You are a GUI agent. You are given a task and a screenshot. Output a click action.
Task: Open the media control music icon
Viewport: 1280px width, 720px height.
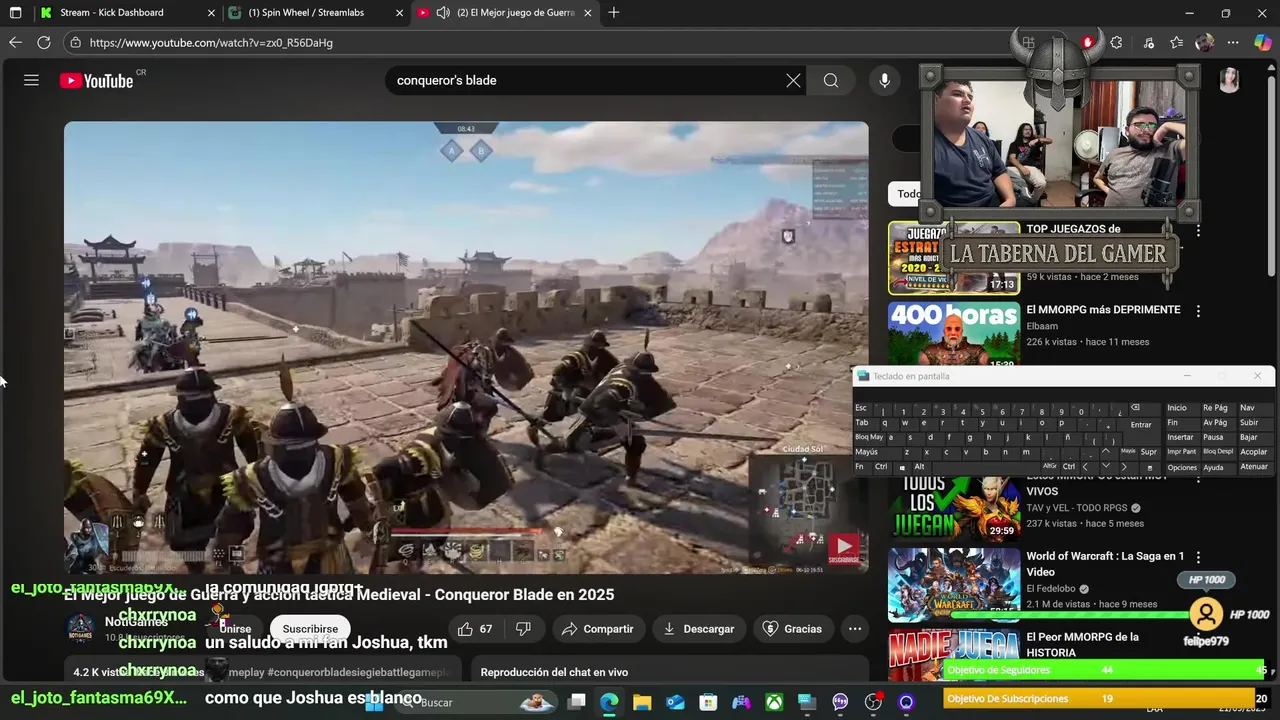click(1149, 43)
